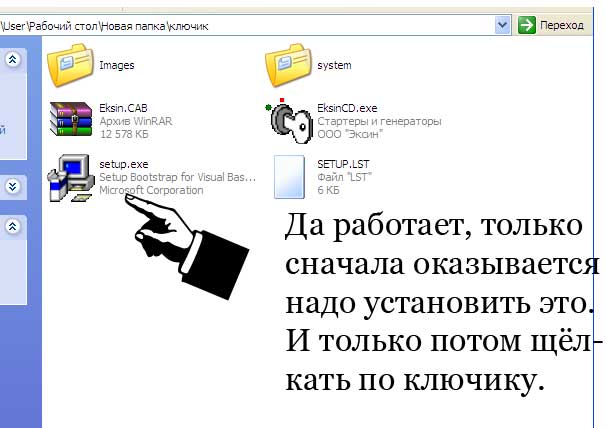Select the SETUP.LST blank file icon
This screenshot has width=607, height=428.
[289, 177]
